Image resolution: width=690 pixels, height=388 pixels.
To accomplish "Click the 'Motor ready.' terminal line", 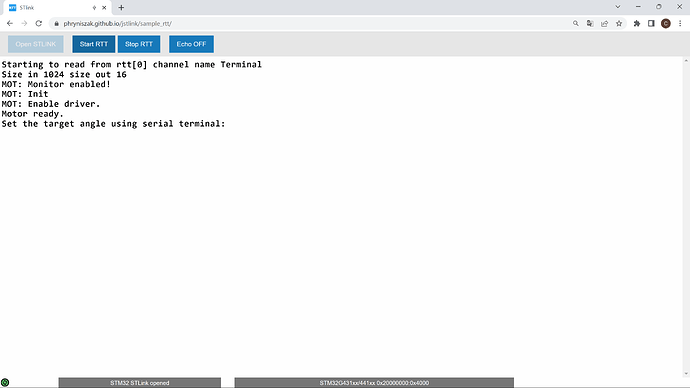I will click(x=33, y=114).
